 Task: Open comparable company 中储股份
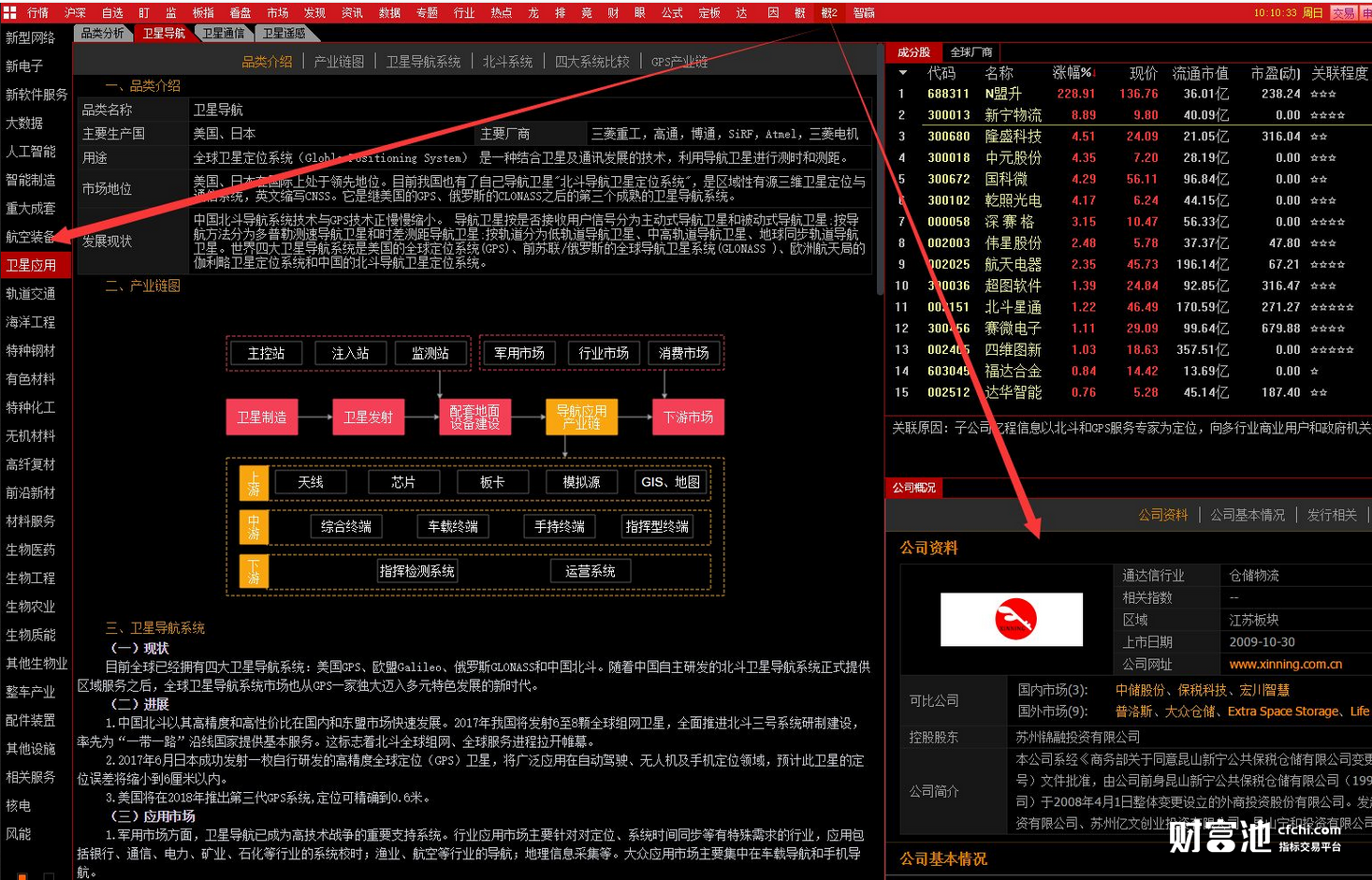click(1140, 690)
